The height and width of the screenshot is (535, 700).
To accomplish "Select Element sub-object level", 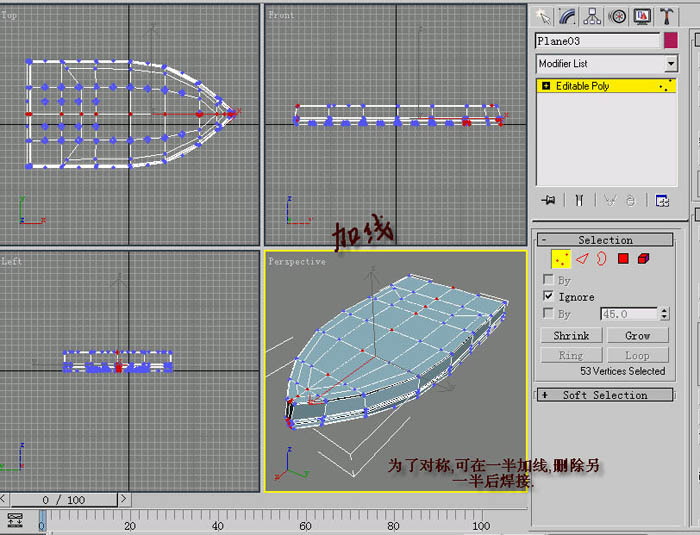I will tap(644, 259).
